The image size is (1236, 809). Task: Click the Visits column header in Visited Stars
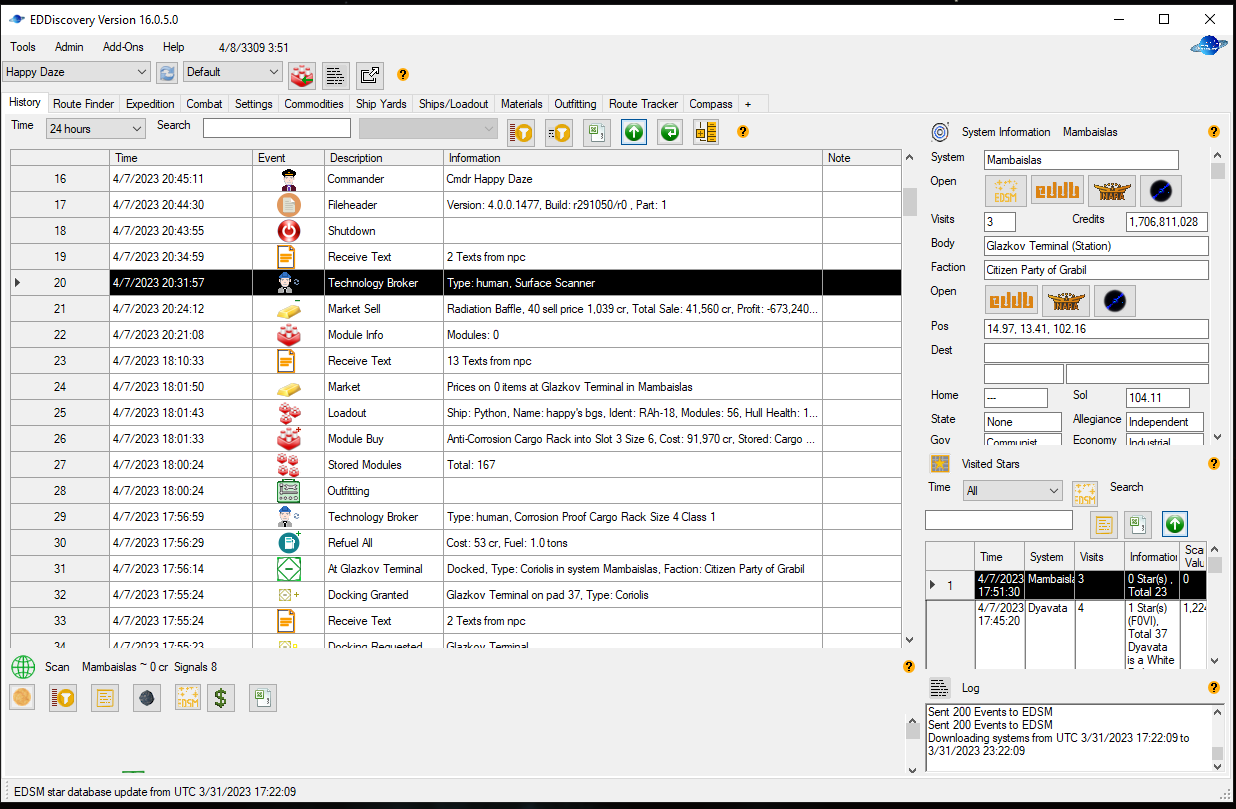pyautogui.click(x=1100, y=557)
